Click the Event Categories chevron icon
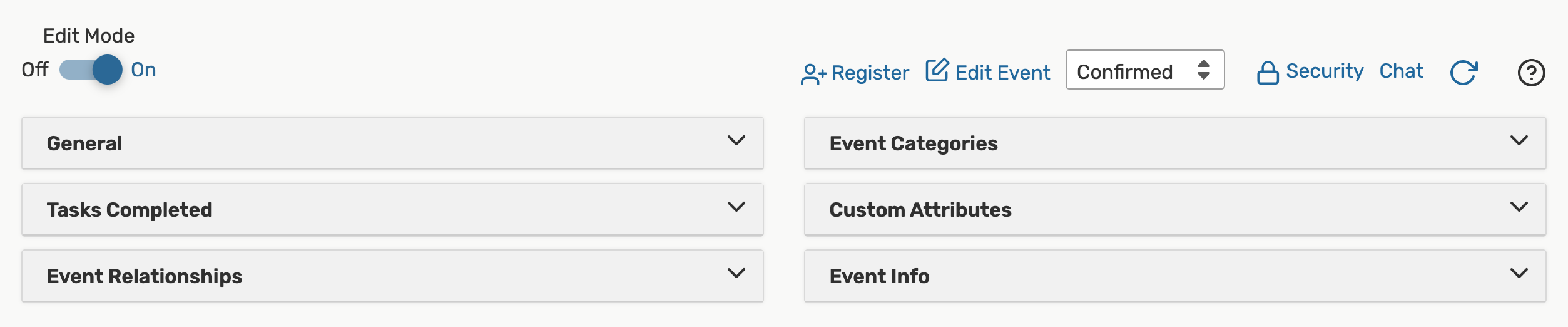 click(x=1519, y=140)
